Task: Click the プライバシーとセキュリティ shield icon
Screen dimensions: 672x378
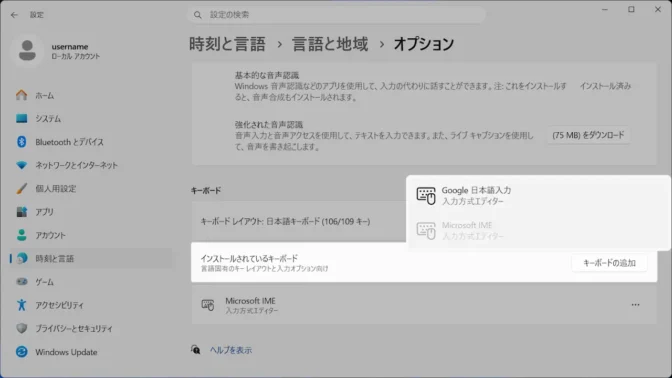Action: coord(21,328)
